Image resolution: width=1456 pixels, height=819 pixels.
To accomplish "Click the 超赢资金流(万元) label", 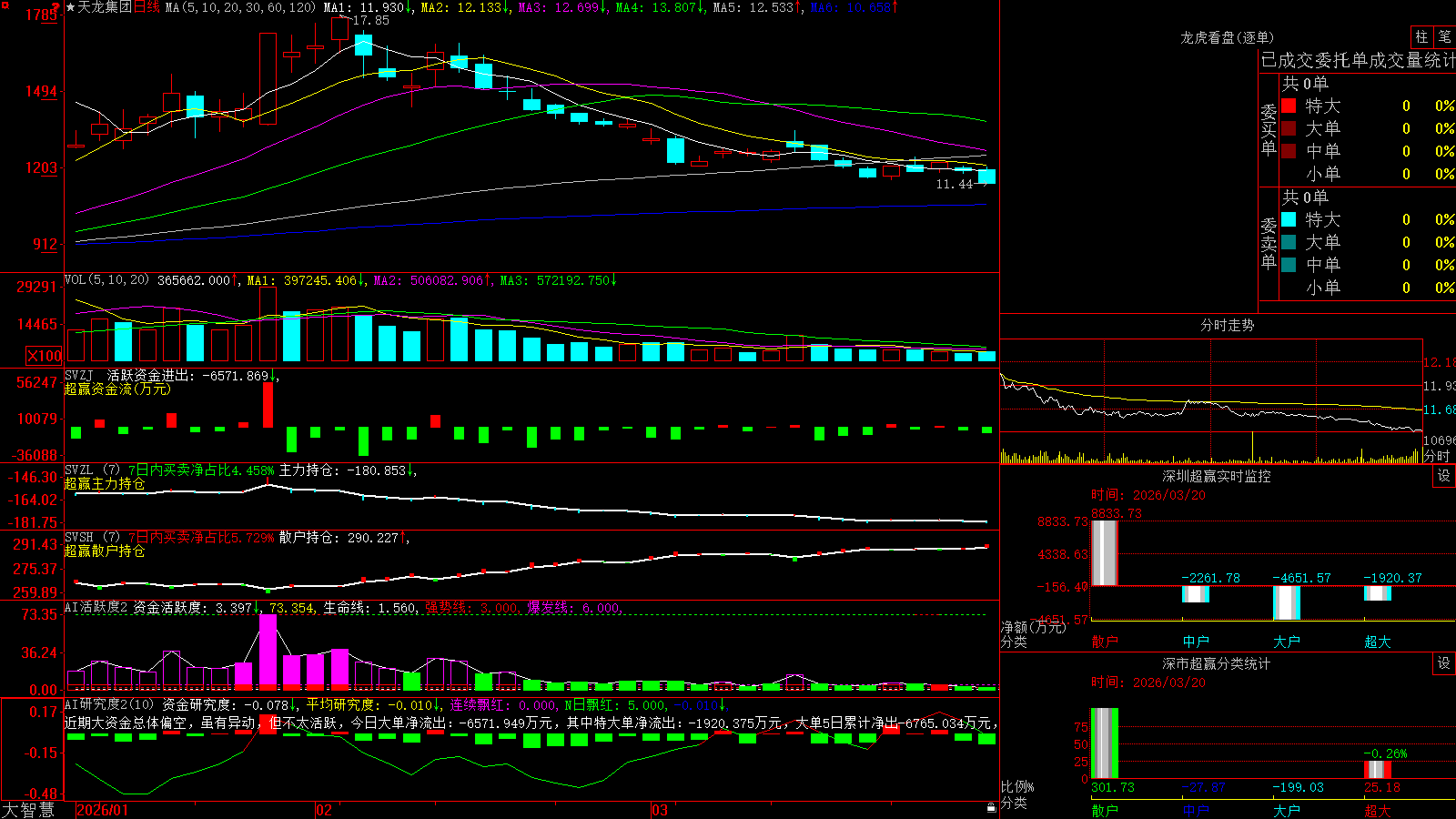I will pyautogui.click(x=117, y=389).
